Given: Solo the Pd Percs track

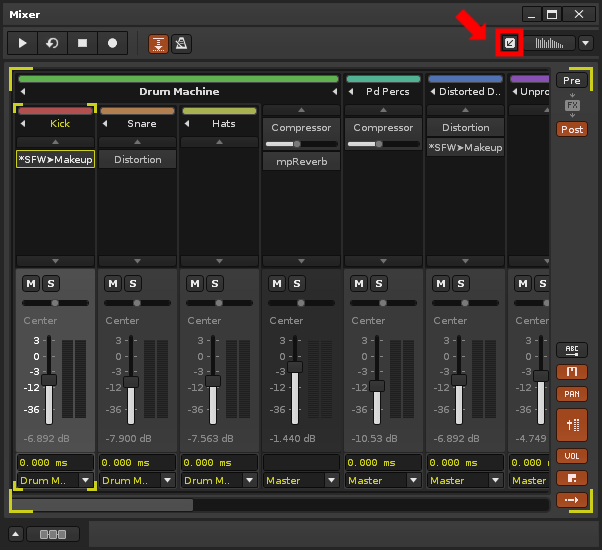Looking at the screenshot, I should tap(379, 284).
